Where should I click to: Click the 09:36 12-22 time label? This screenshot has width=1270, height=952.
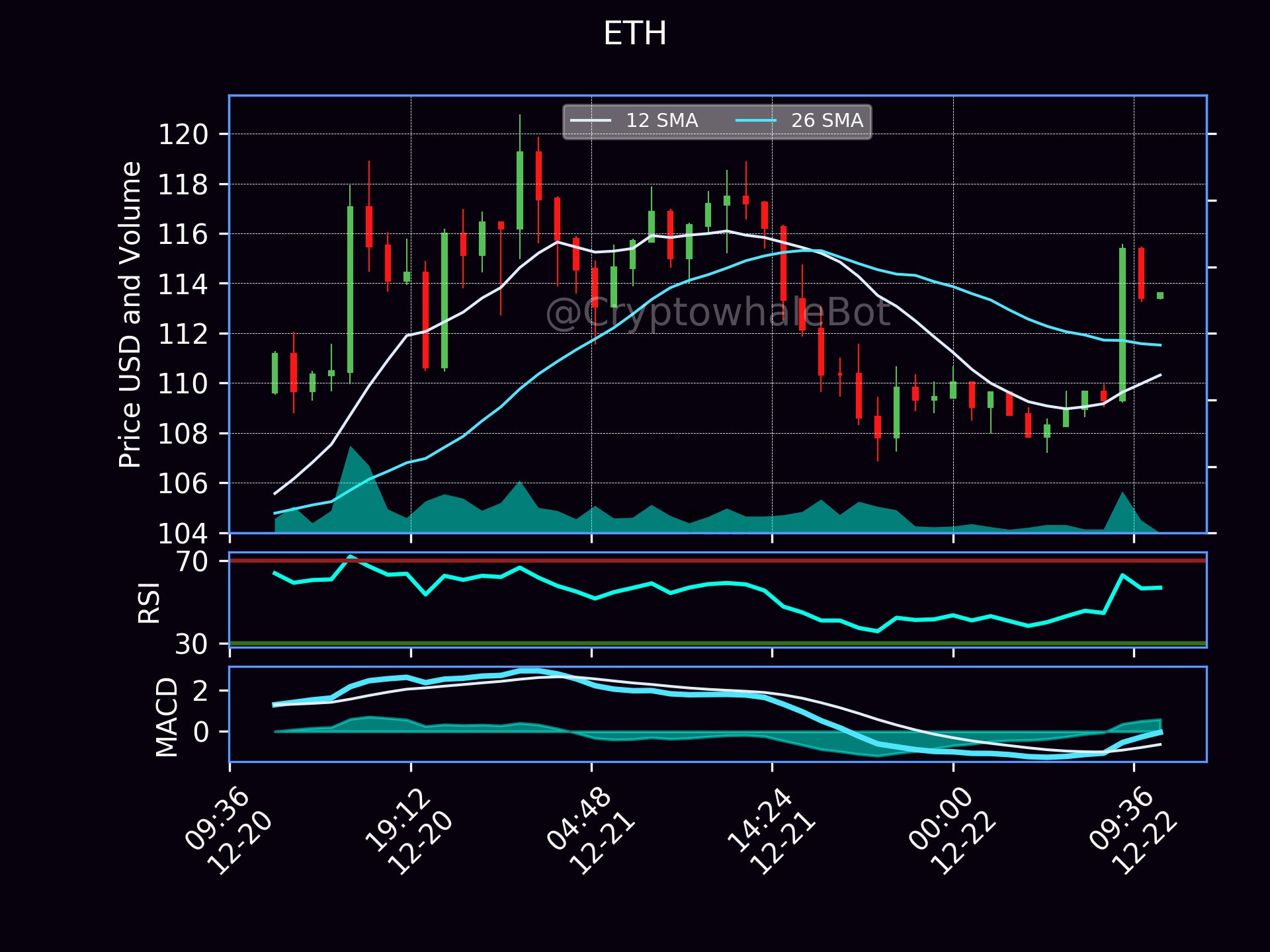click(x=1132, y=831)
